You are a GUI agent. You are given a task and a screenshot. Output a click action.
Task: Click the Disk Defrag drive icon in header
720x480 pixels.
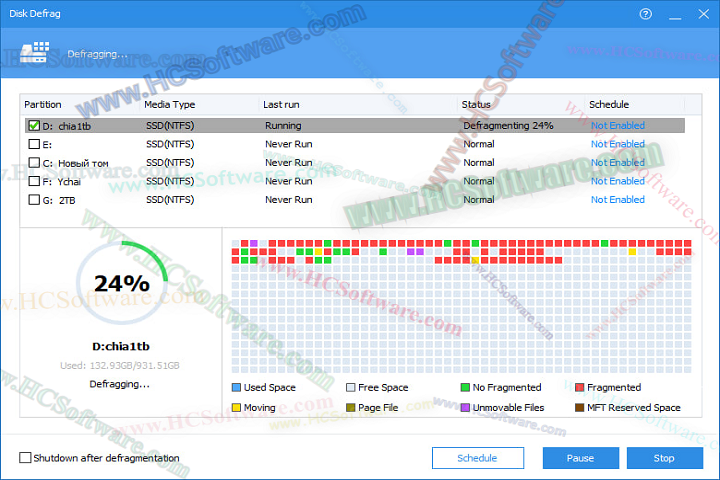pyautogui.click(x=34, y=52)
